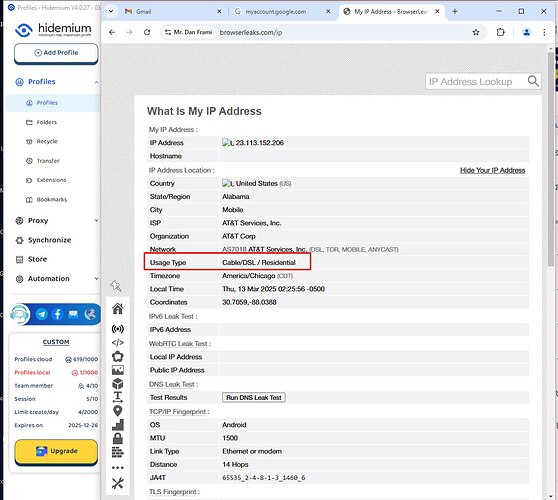558x500 pixels.
Task: Reload the BrowserLeaks page
Action: pos(147,32)
